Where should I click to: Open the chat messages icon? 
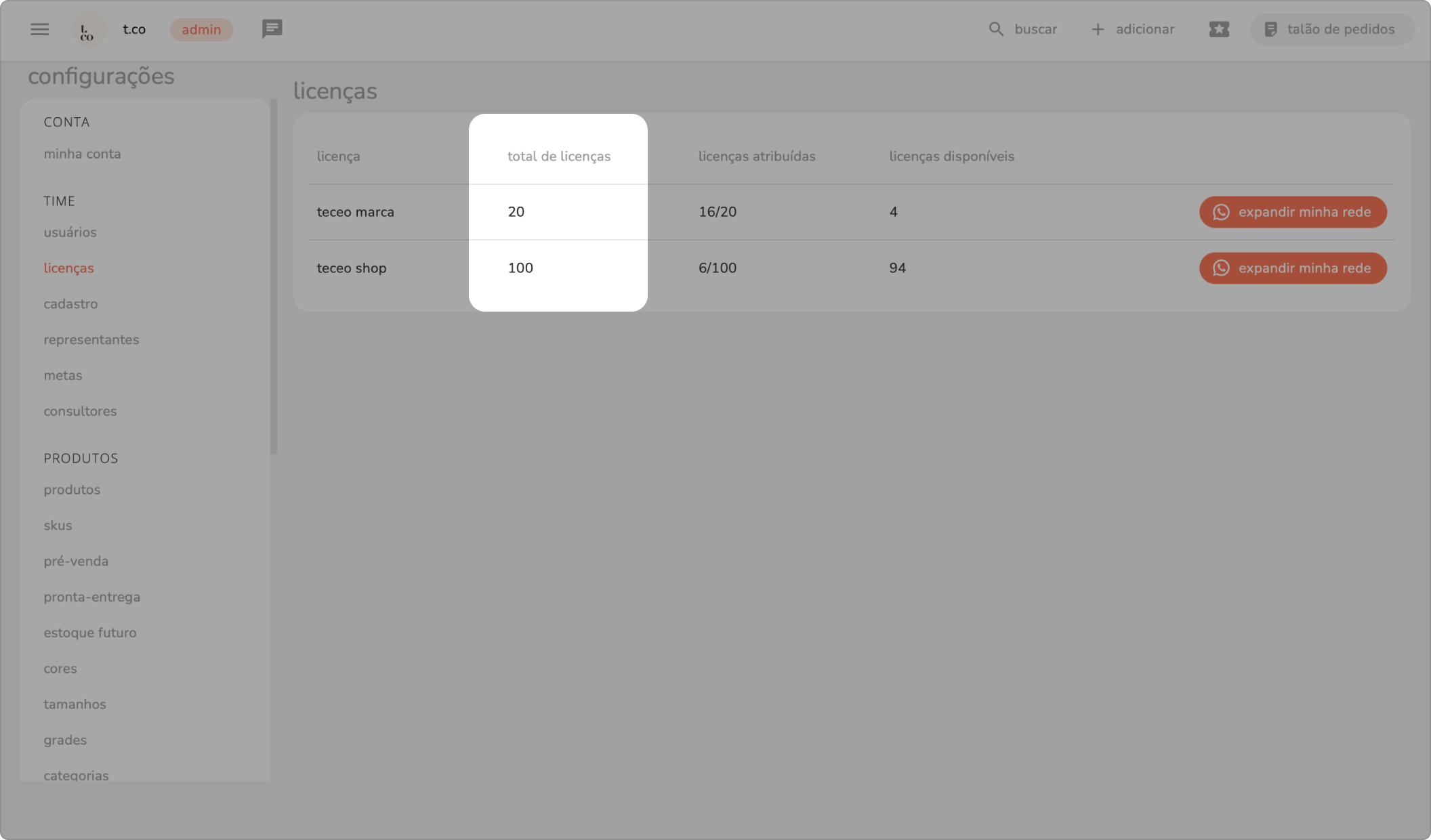[272, 29]
